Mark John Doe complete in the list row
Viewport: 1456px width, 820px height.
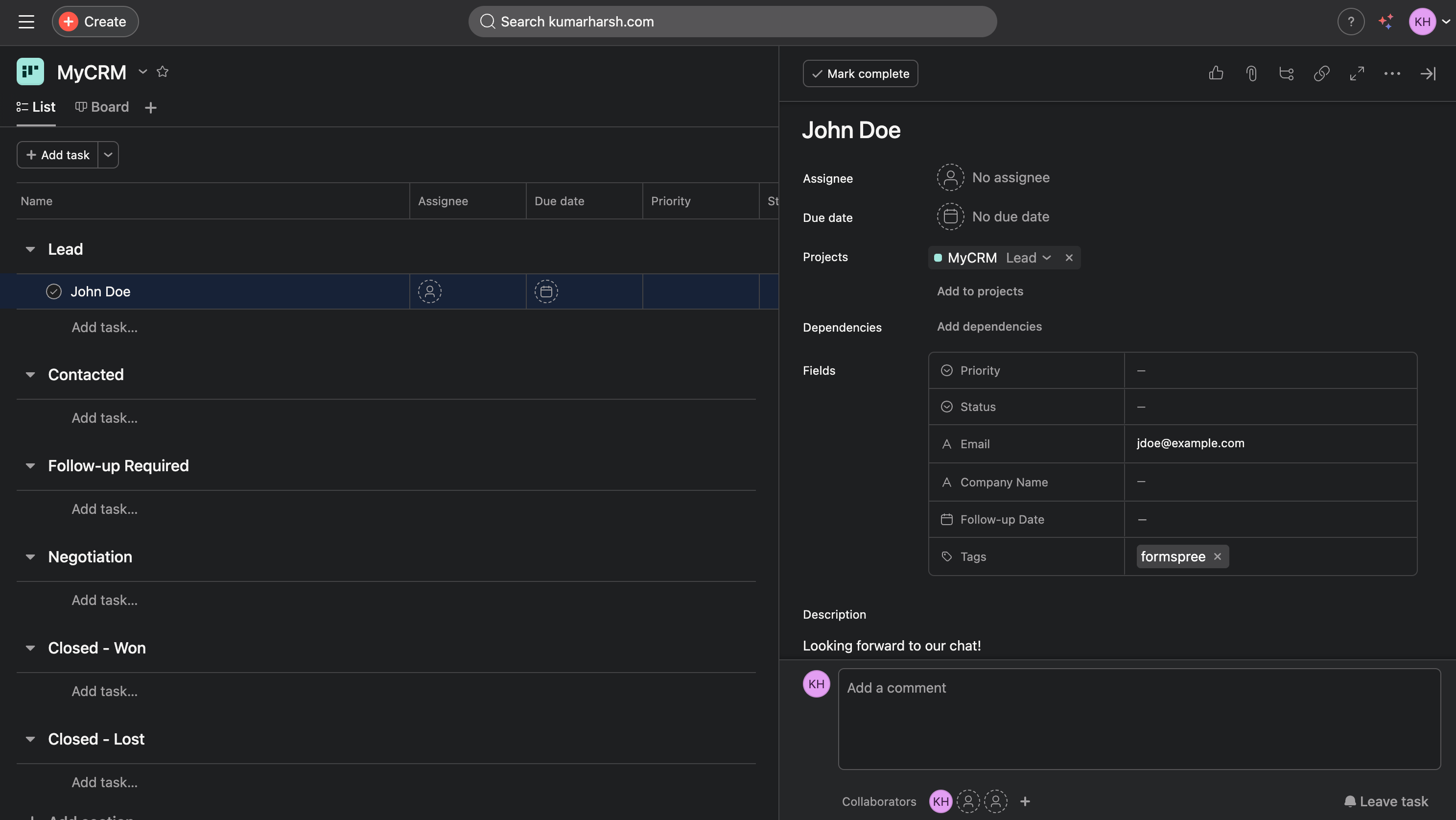coord(54,291)
